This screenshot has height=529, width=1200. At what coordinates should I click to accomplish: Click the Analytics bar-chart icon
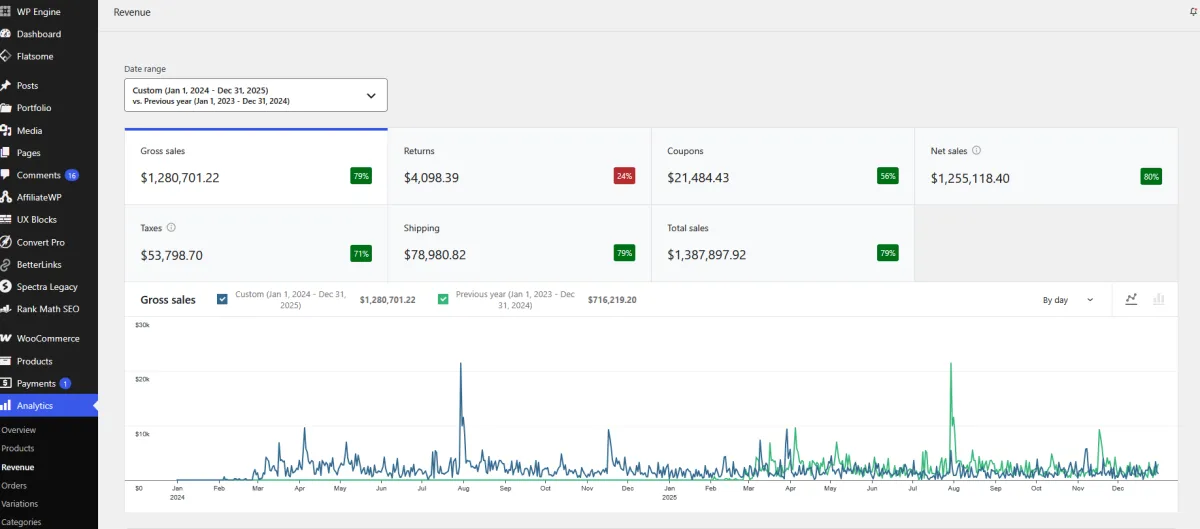6,406
